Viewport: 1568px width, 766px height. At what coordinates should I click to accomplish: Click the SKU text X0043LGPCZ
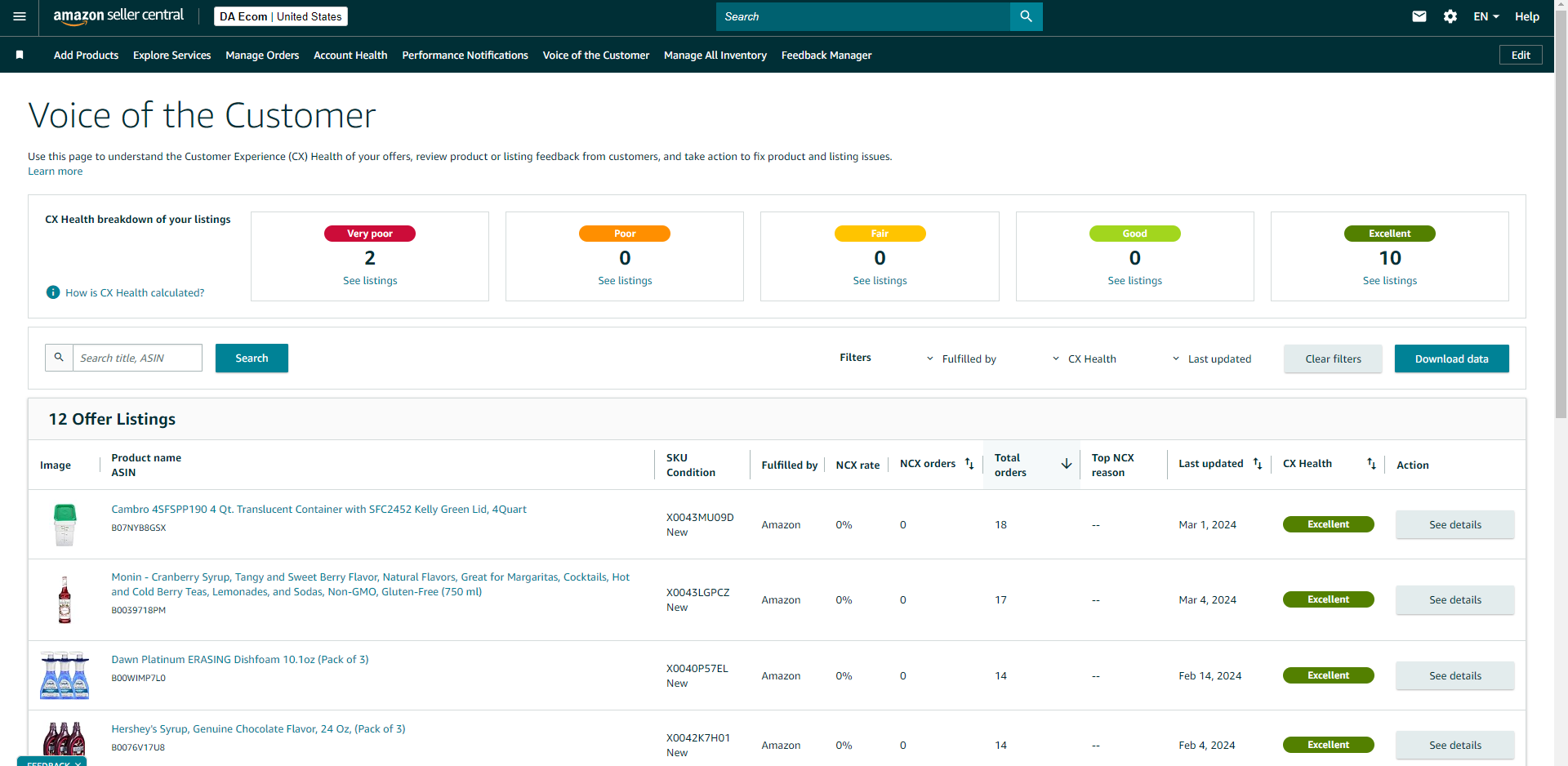click(697, 592)
